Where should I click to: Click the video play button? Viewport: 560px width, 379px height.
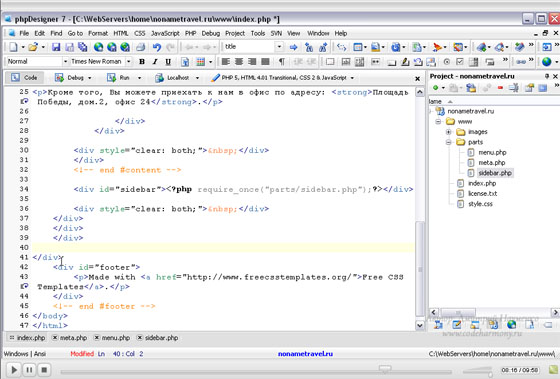[14, 370]
